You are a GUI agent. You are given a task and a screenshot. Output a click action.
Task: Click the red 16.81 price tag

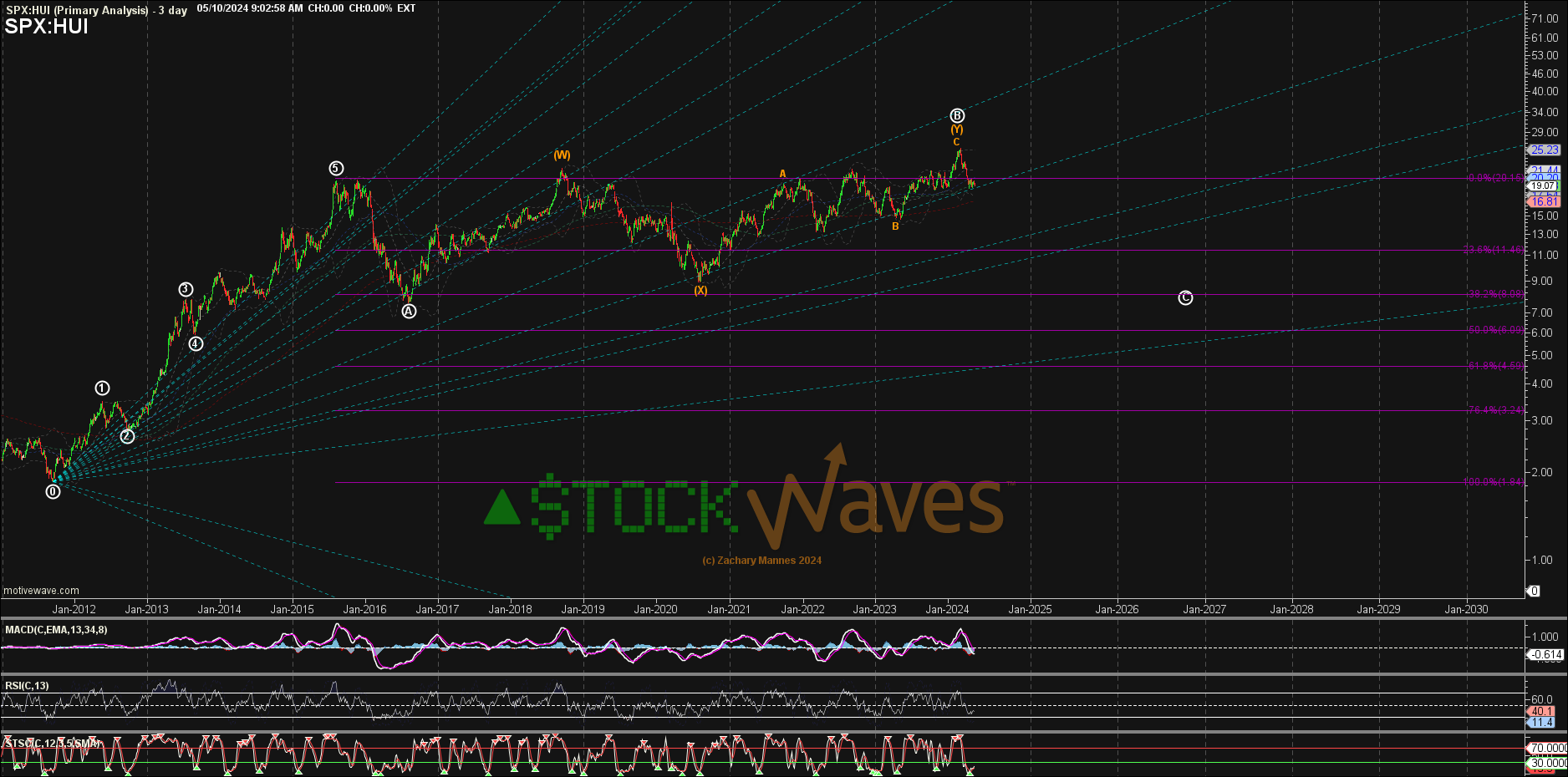[1544, 201]
